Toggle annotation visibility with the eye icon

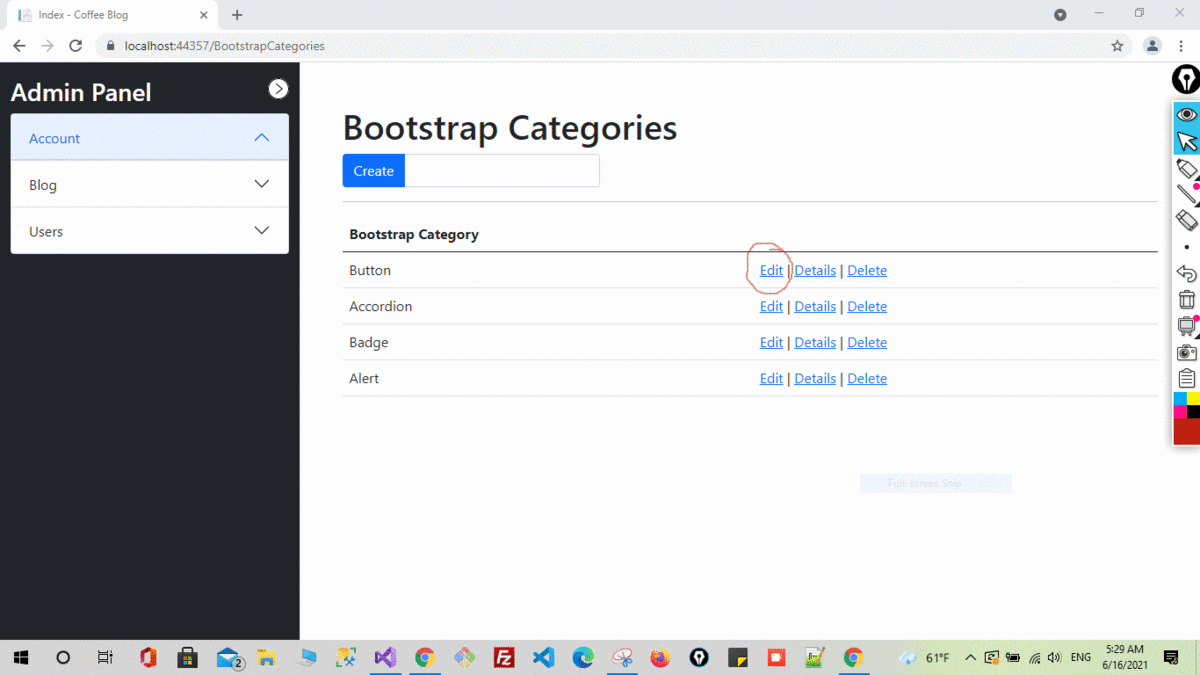click(x=1186, y=113)
